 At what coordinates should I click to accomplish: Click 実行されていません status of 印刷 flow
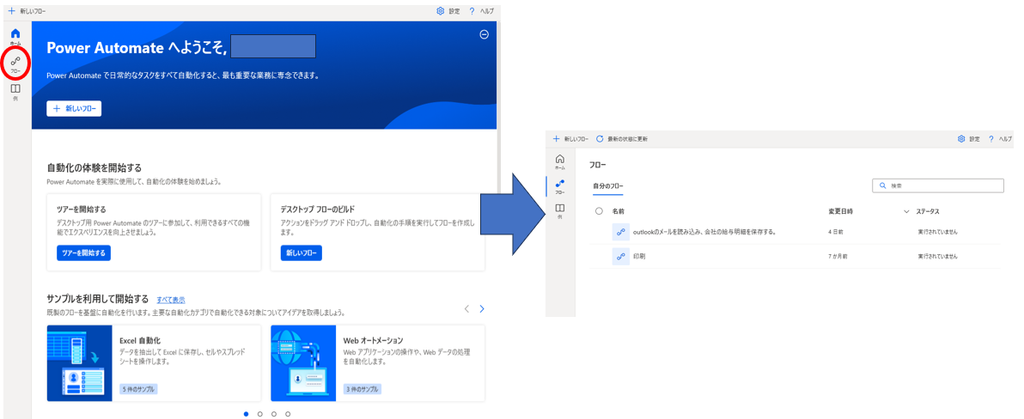(937, 256)
